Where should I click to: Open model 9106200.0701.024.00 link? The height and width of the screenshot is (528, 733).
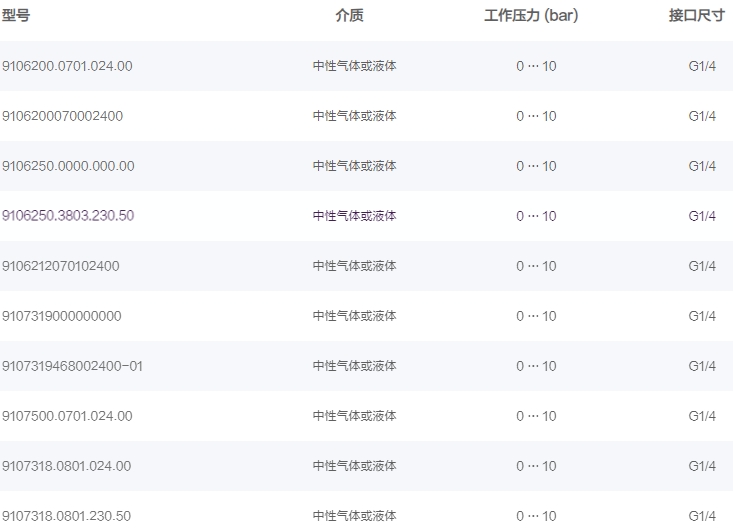click(x=67, y=66)
